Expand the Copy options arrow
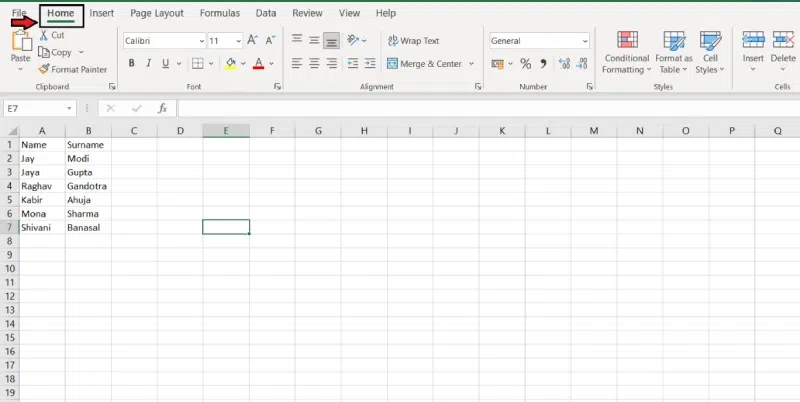This screenshot has height=402, width=800. pos(81,52)
